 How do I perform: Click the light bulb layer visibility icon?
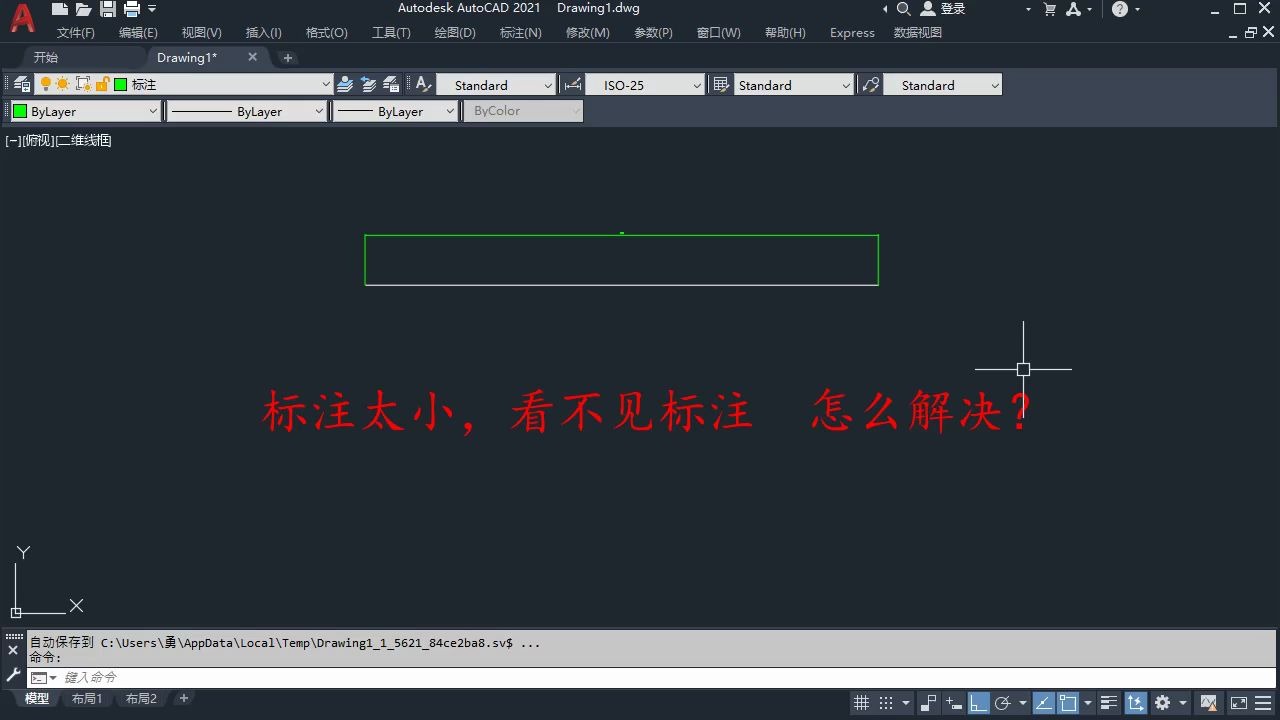click(46, 84)
